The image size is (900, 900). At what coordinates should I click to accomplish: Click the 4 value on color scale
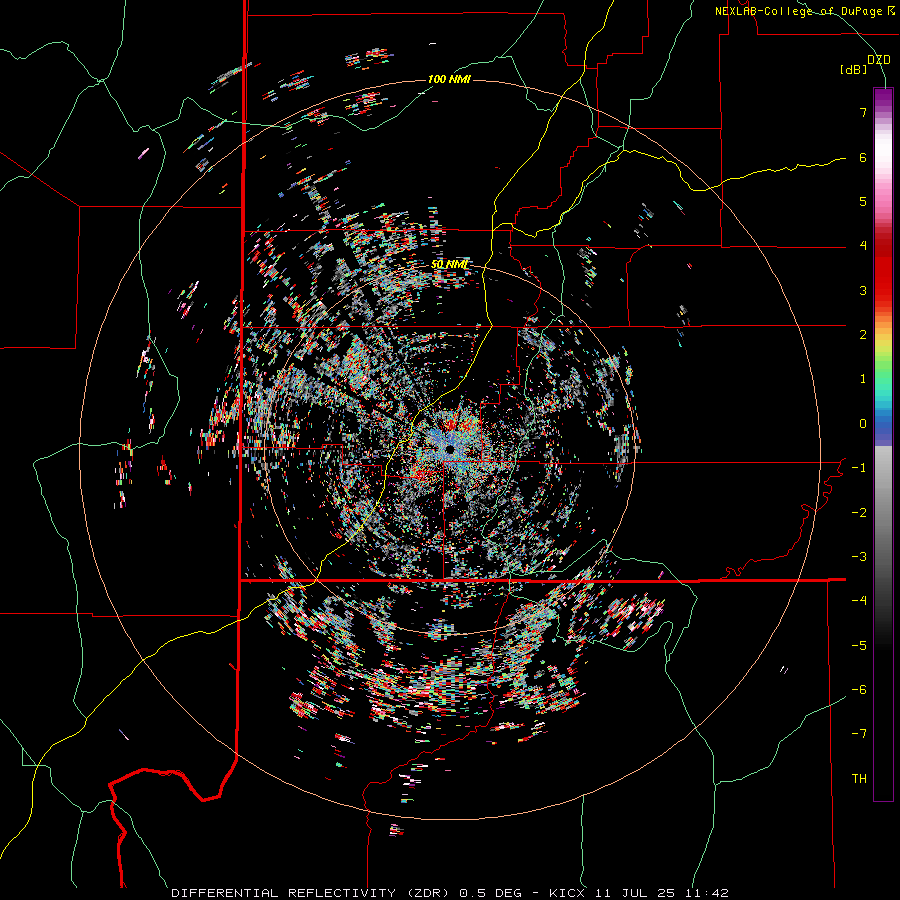click(x=863, y=246)
